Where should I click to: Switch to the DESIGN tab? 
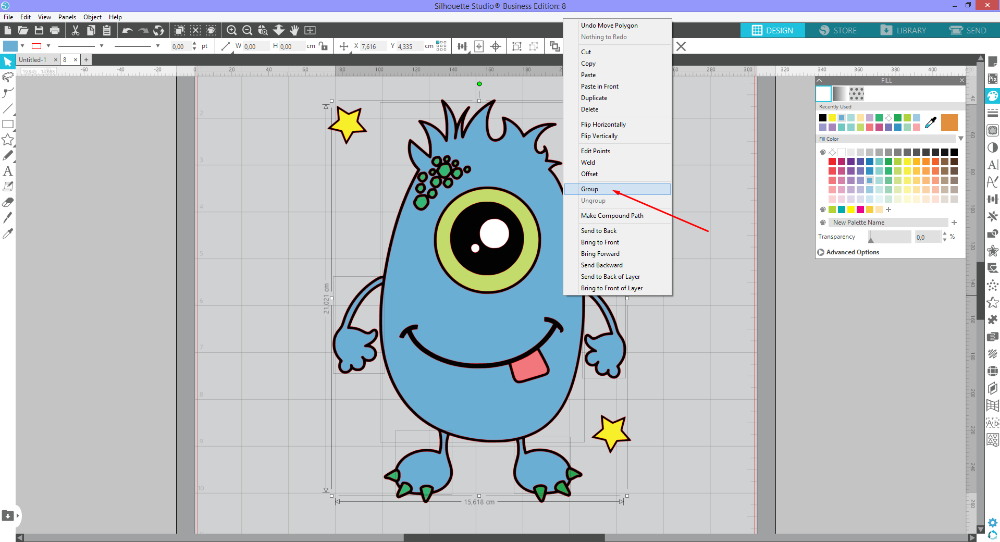click(x=772, y=30)
